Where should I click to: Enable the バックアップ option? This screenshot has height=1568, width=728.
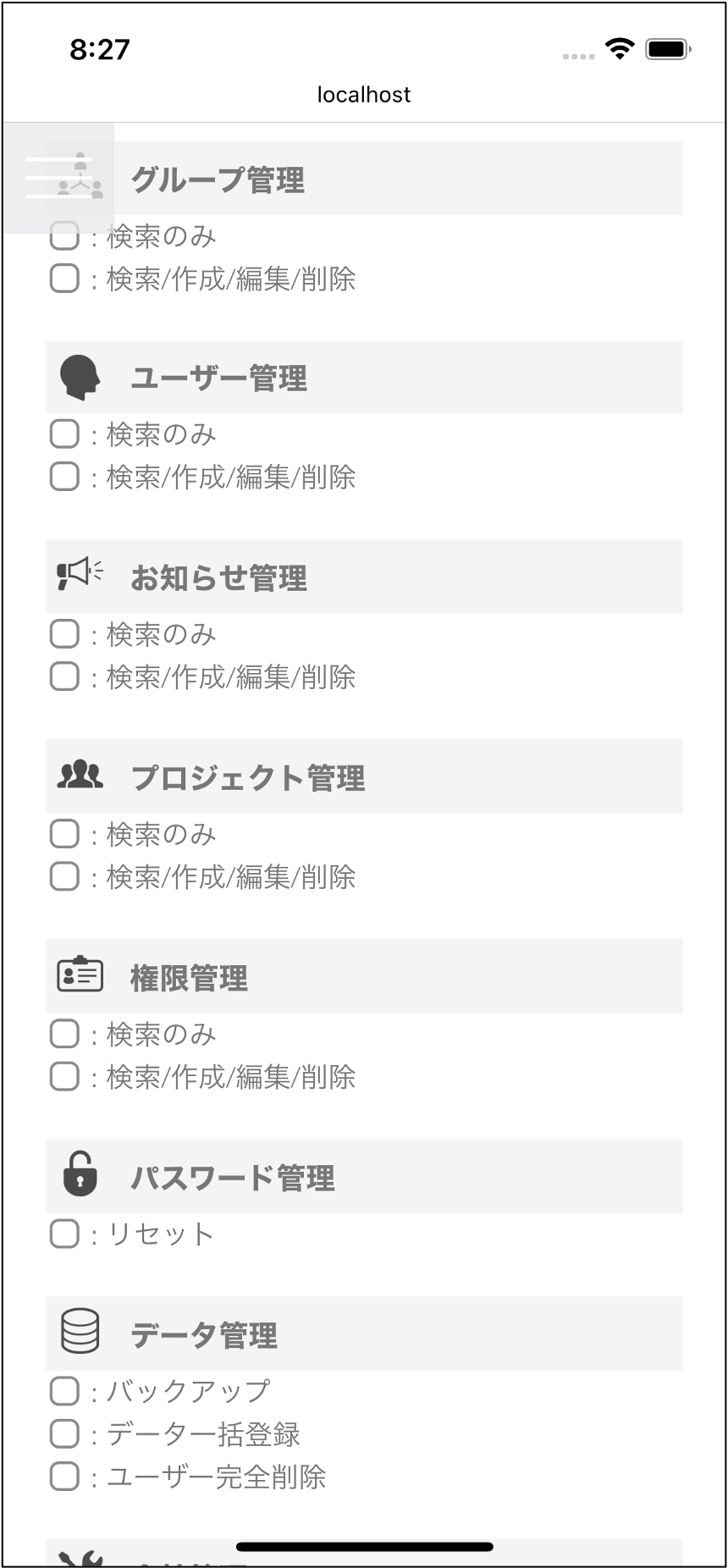click(64, 1391)
